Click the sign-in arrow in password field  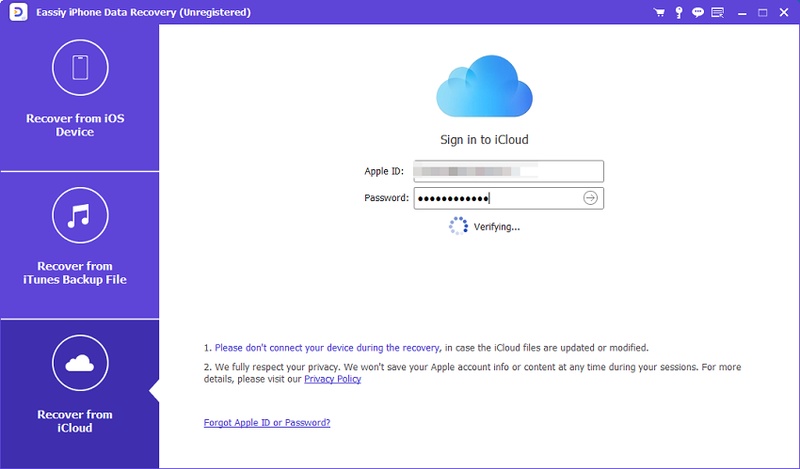[x=590, y=198]
